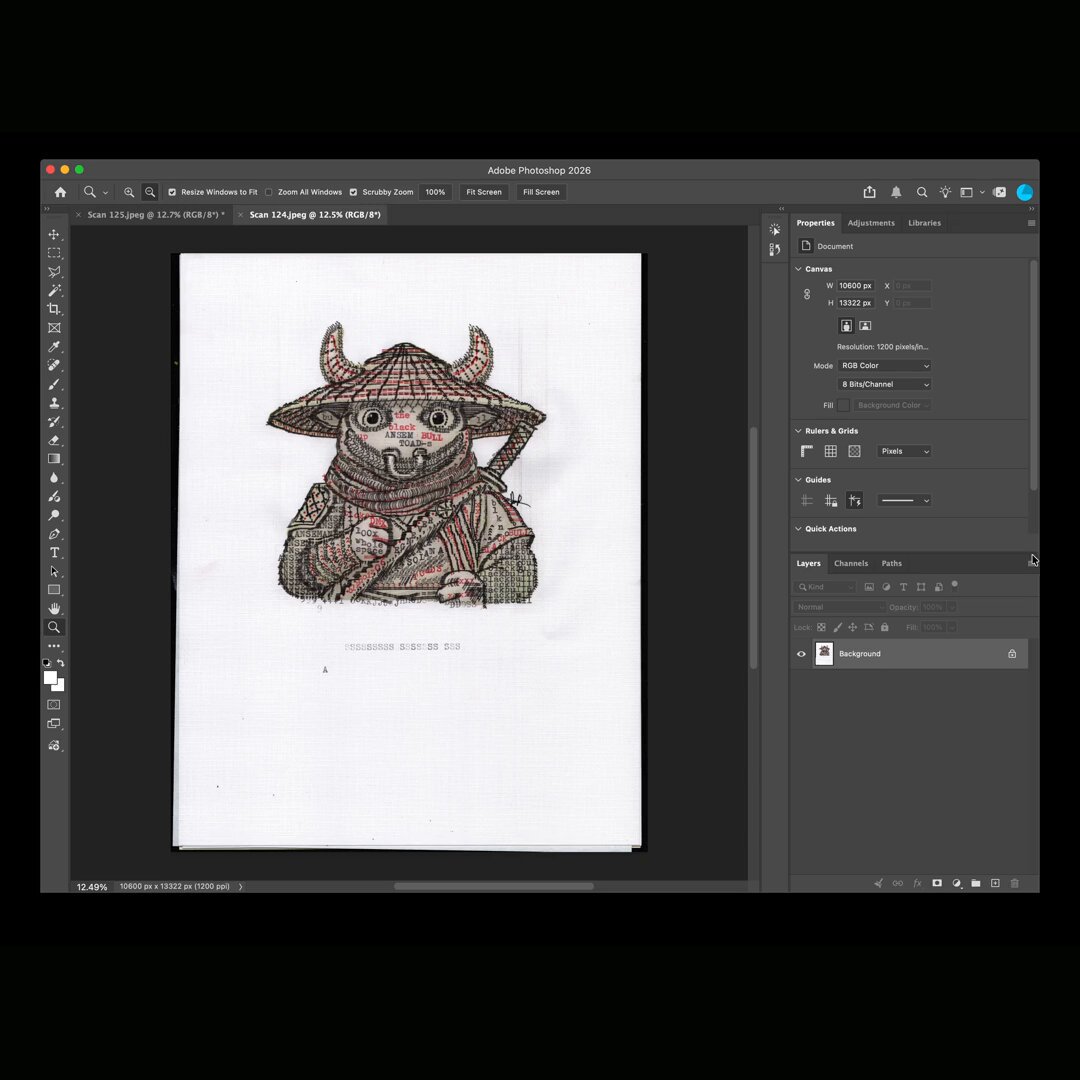The image size is (1080, 1080).
Task: Select the Crop tool
Action: (54, 309)
